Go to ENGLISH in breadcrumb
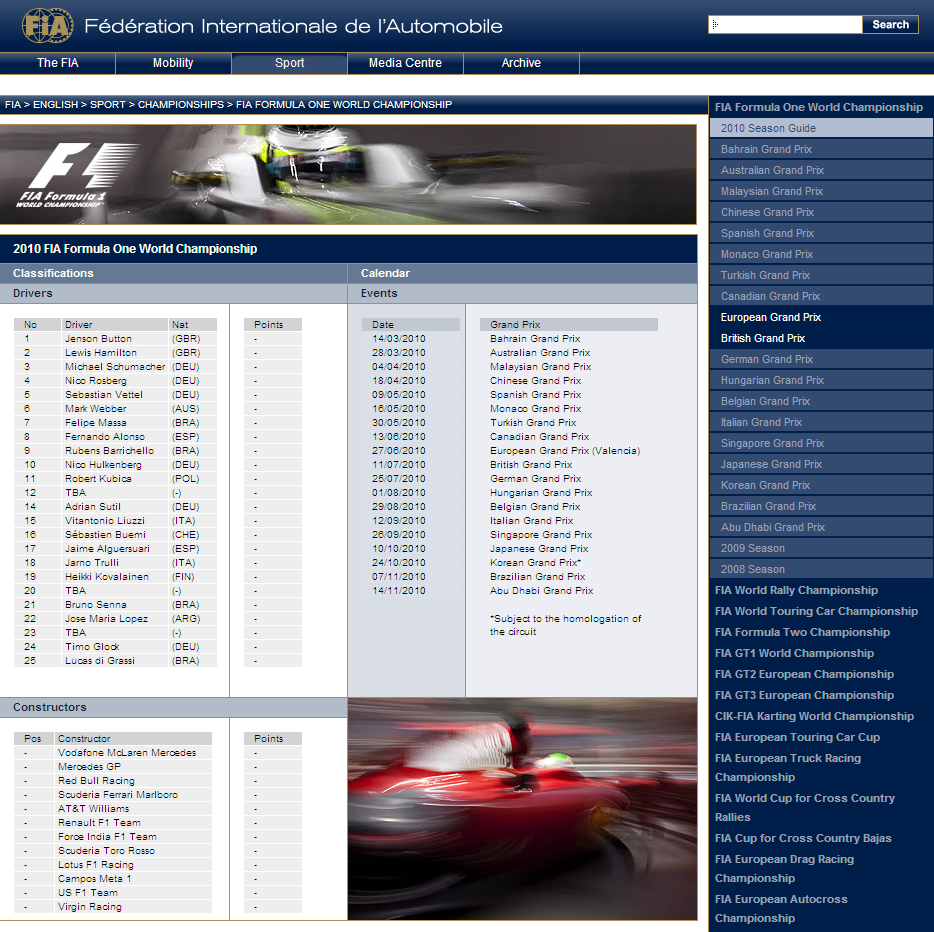The width and height of the screenshot is (934, 932). tap(55, 105)
